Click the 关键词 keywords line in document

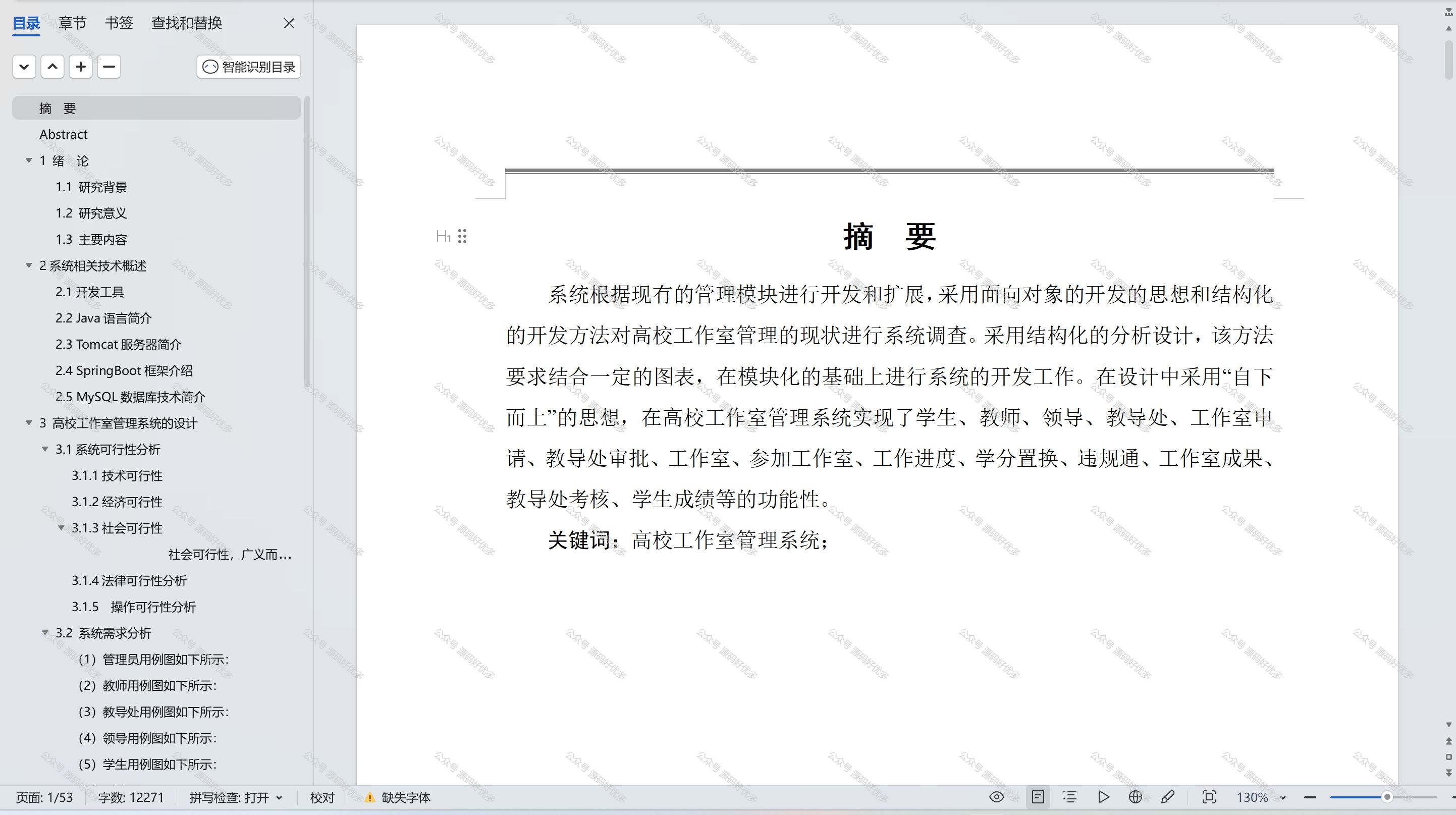coord(688,540)
